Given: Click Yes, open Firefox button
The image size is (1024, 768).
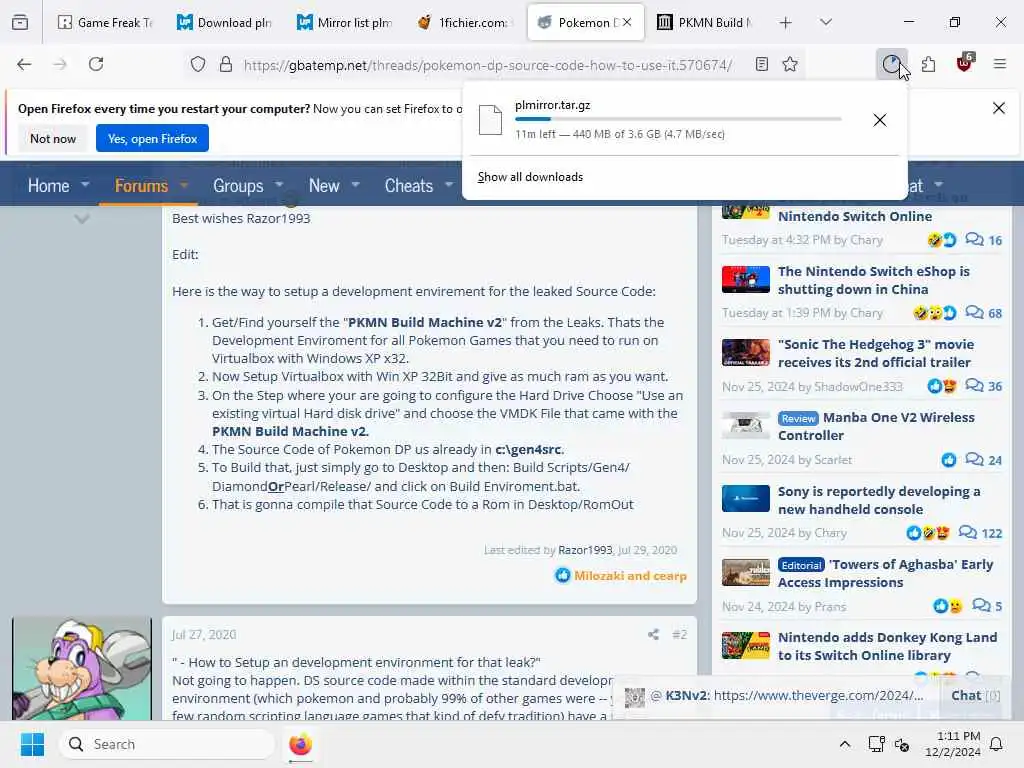Looking at the screenshot, I should pos(152,138).
